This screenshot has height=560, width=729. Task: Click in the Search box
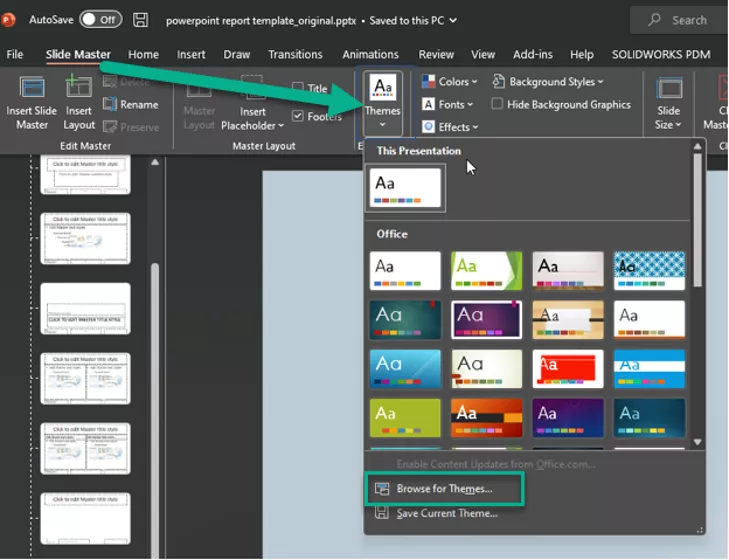pyautogui.click(x=679, y=20)
